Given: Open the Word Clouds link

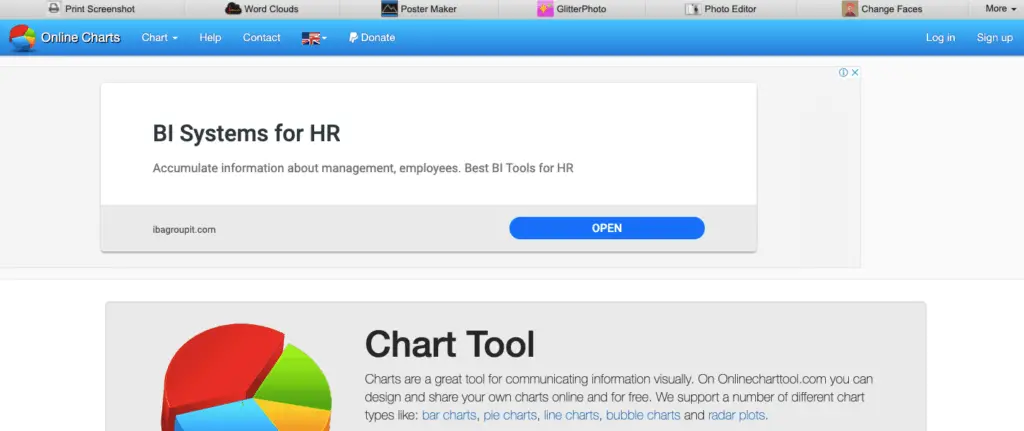Looking at the screenshot, I should pyautogui.click(x=271, y=9).
